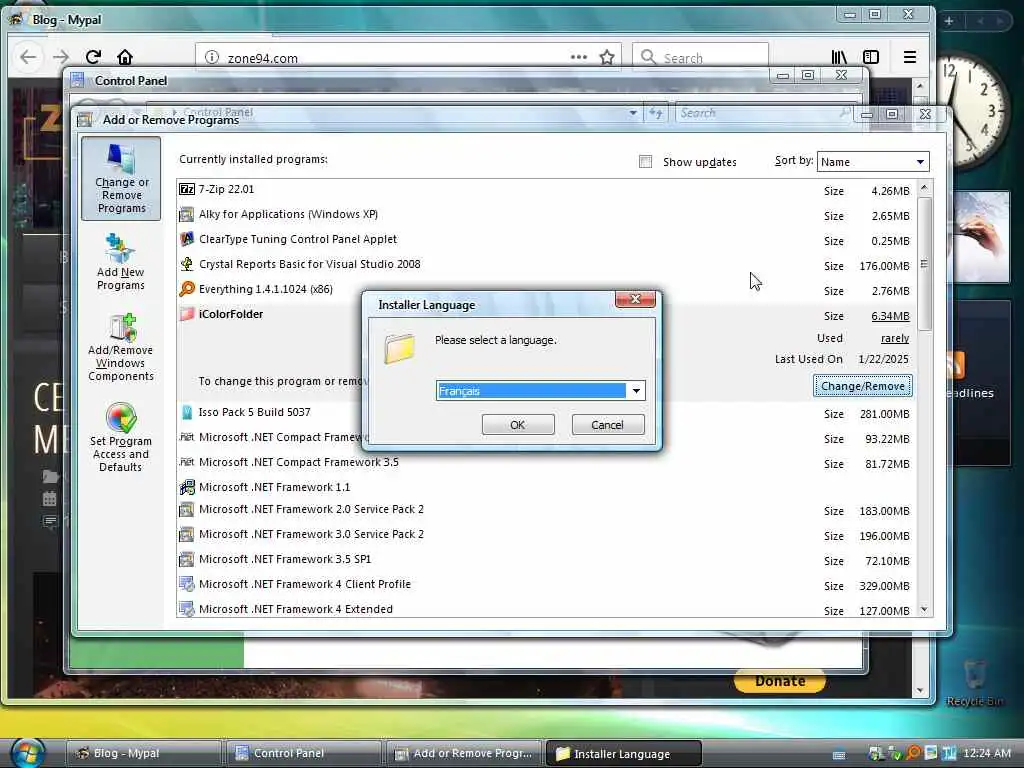Click the Mypal Search box
The width and height of the screenshot is (1024, 768).
click(700, 57)
